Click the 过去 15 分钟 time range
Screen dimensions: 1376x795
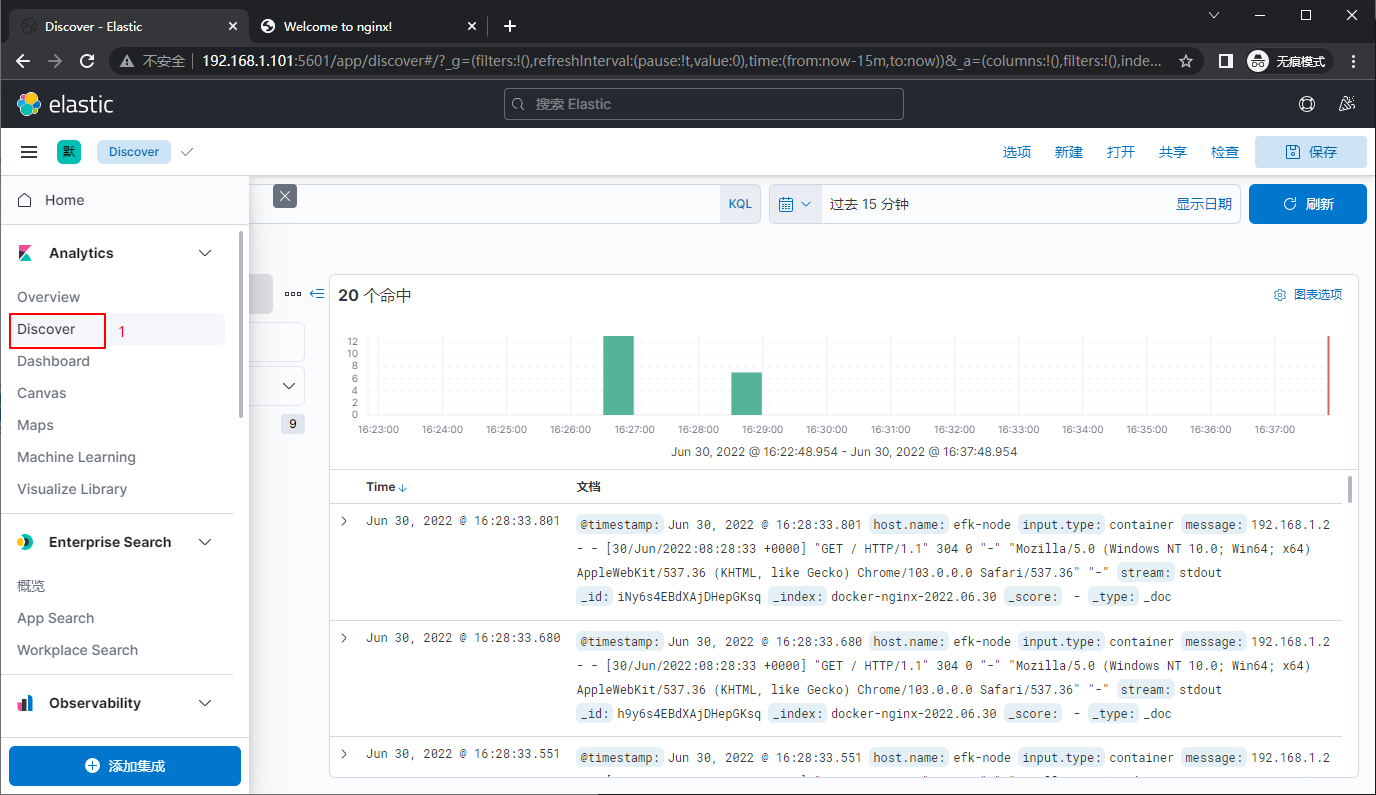pyautogui.click(x=869, y=204)
